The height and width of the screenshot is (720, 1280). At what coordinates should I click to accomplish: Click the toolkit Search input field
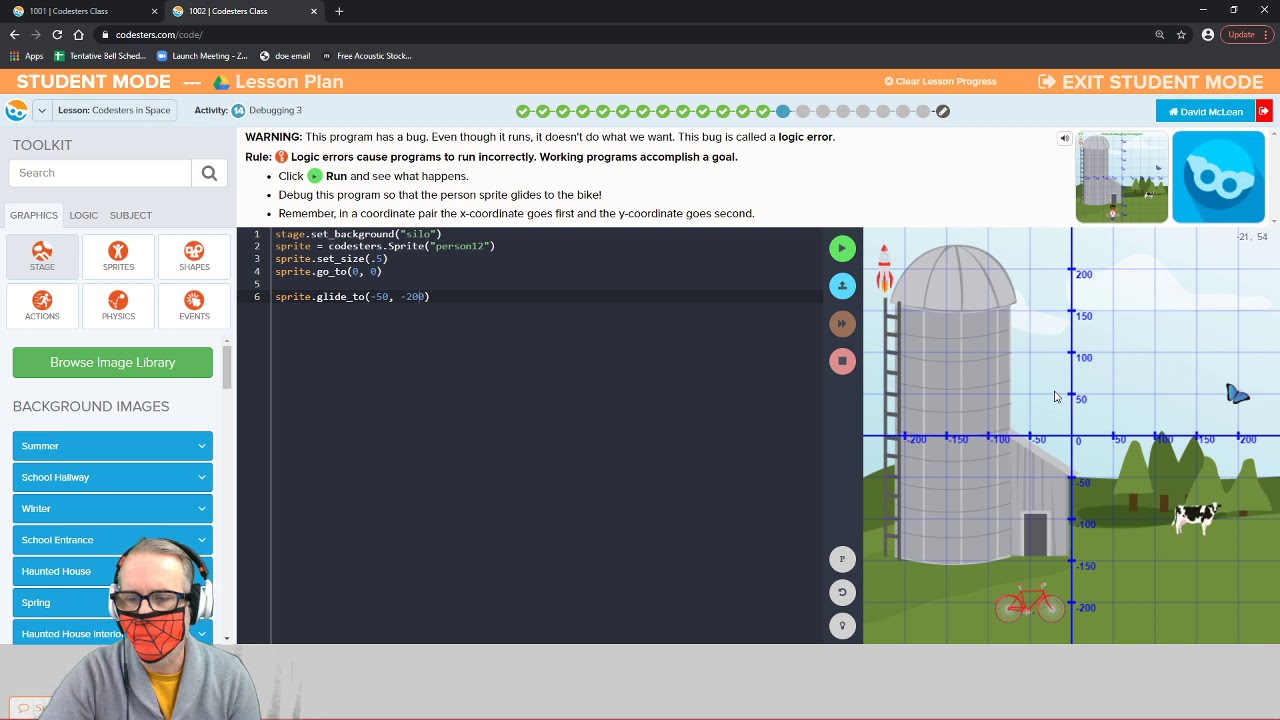pos(100,173)
